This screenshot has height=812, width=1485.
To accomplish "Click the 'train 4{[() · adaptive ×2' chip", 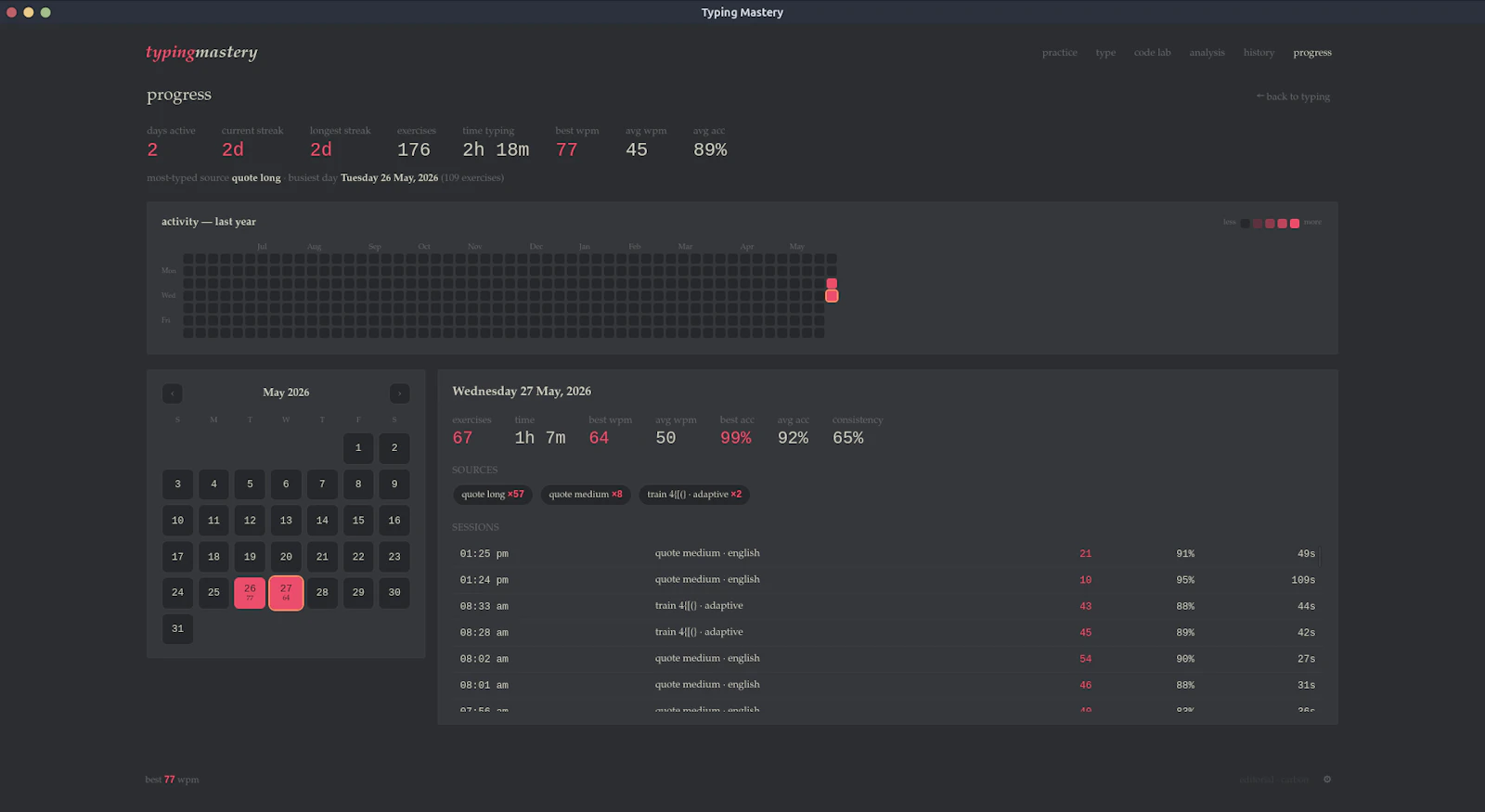I will [x=694, y=495].
